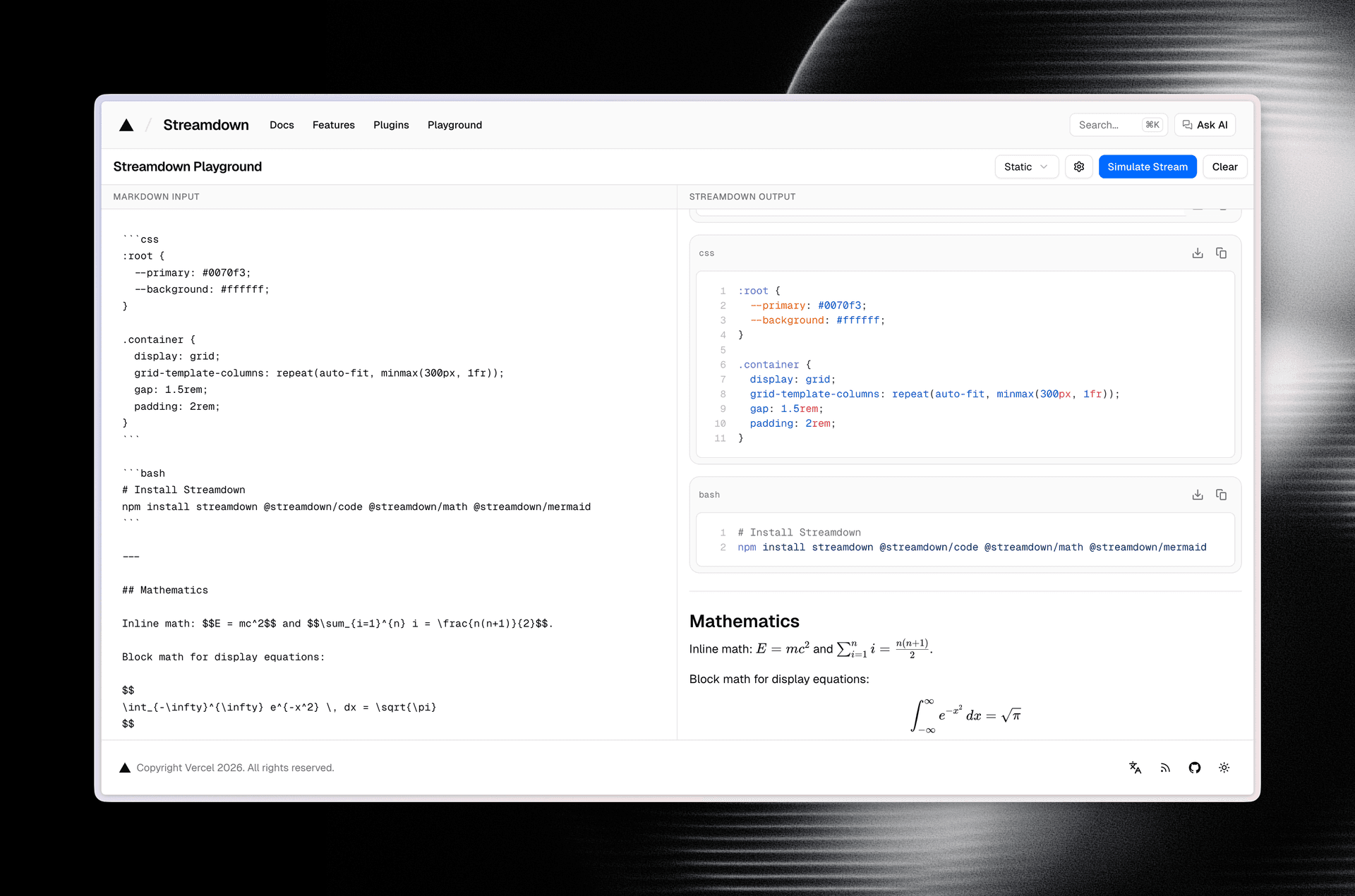Open the RSS feed icon
The width and height of the screenshot is (1355, 896).
tap(1165, 768)
